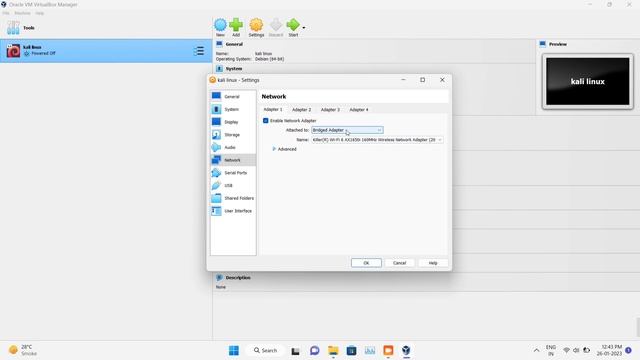Open the adapter Name dropdown
The height and width of the screenshot is (360, 640).
pyautogui.click(x=377, y=140)
